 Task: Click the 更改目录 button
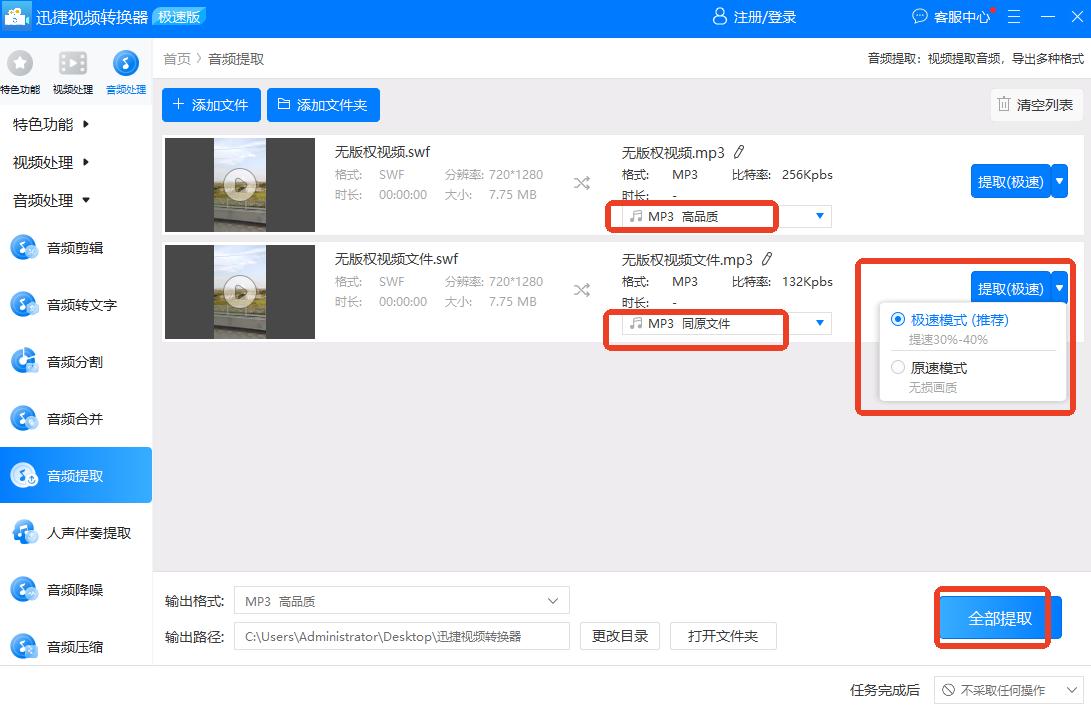pyautogui.click(x=619, y=636)
